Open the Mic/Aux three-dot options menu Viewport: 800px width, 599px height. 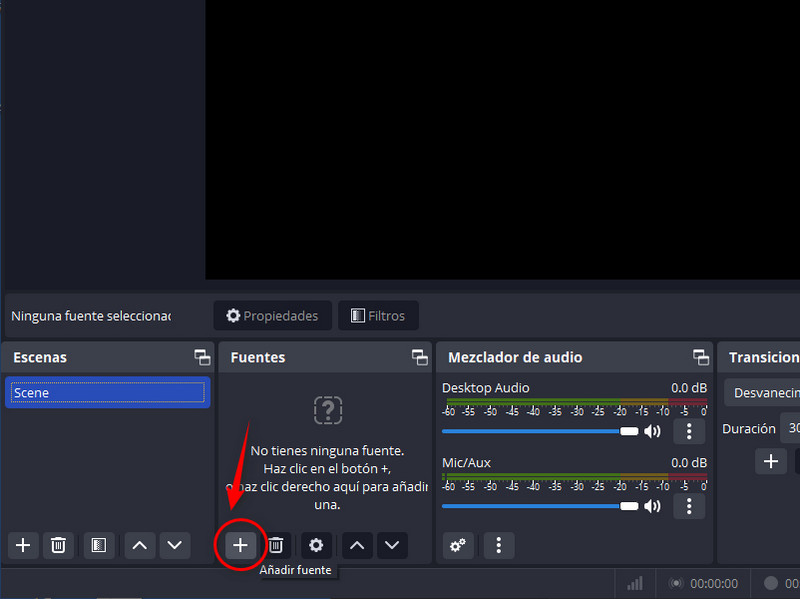[x=689, y=506]
